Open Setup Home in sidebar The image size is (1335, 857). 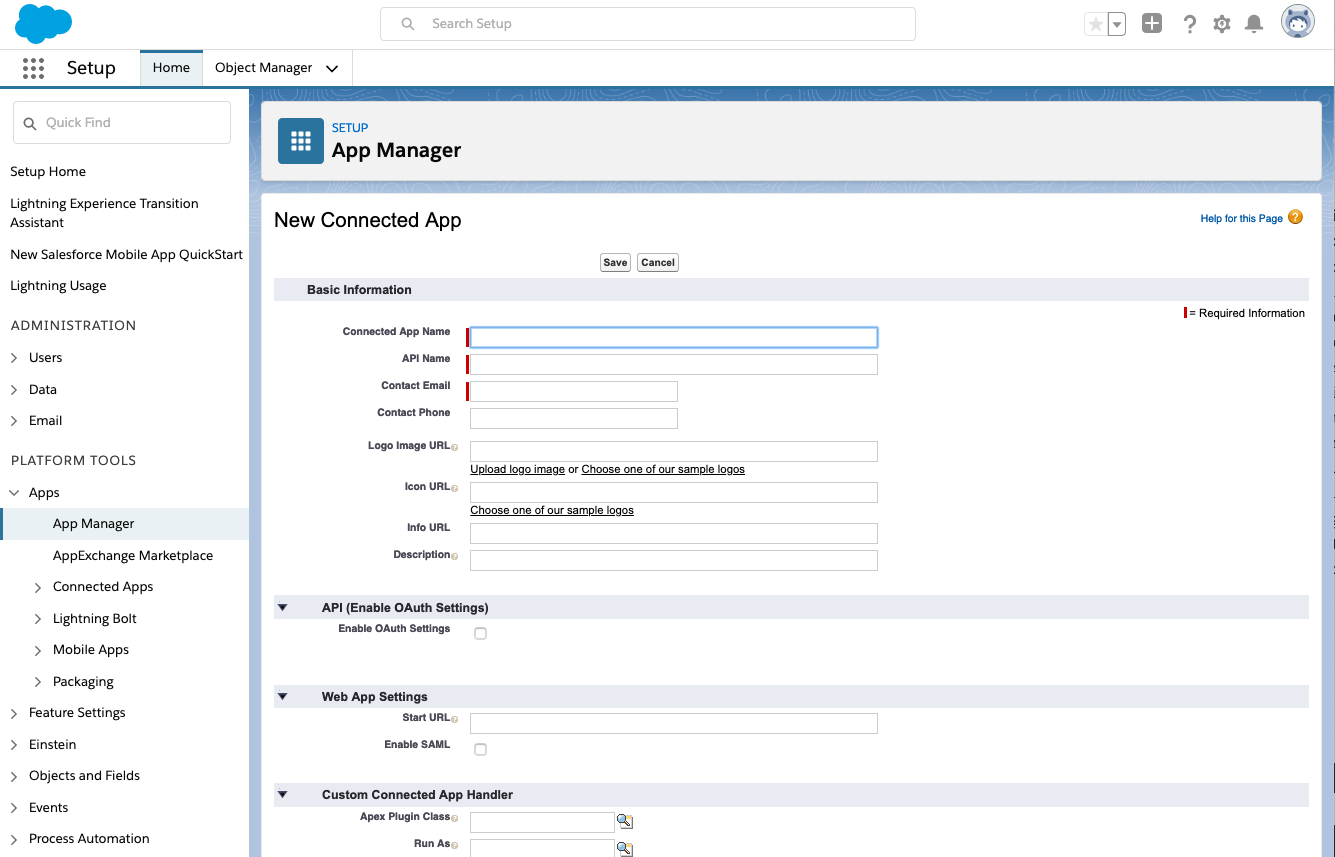click(48, 172)
